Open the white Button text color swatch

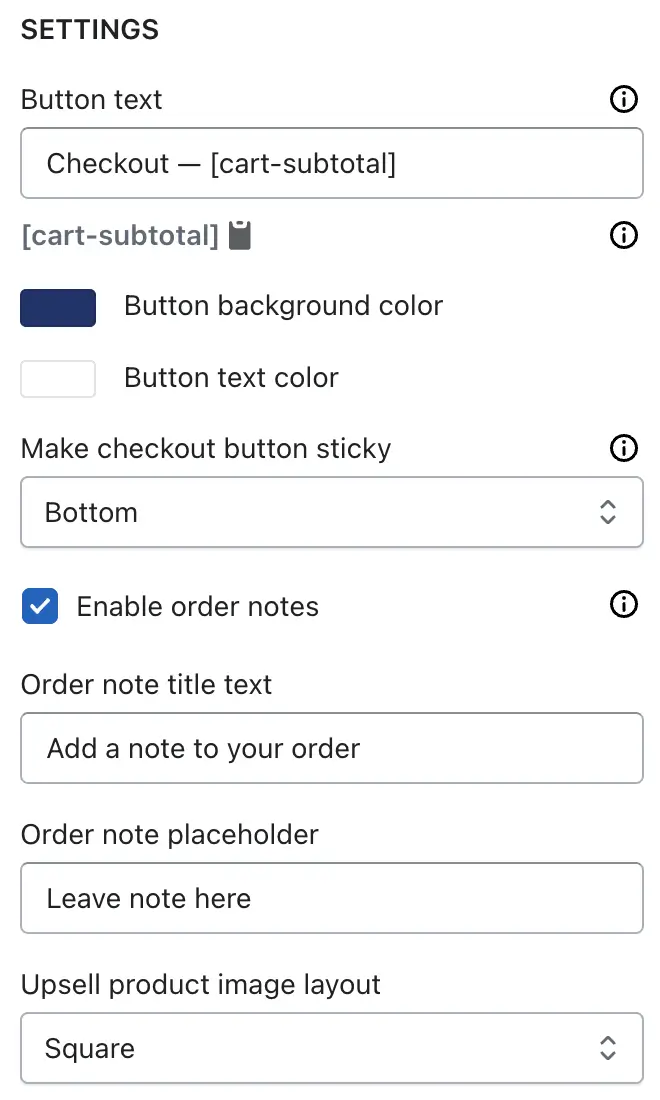tap(58, 379)
